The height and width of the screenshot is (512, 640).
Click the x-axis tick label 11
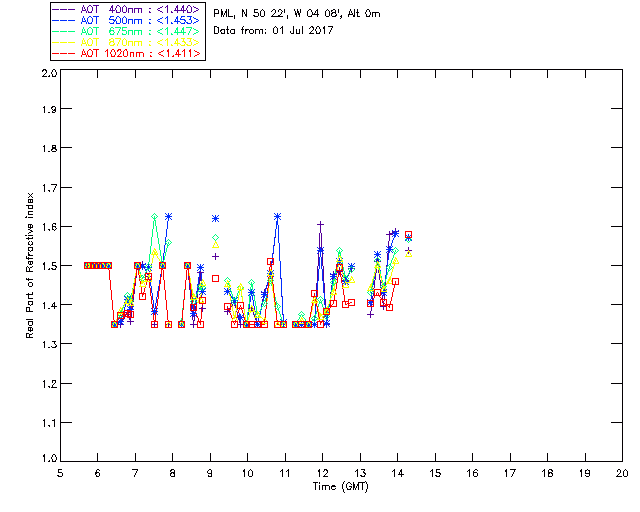[x=285, y=473]
